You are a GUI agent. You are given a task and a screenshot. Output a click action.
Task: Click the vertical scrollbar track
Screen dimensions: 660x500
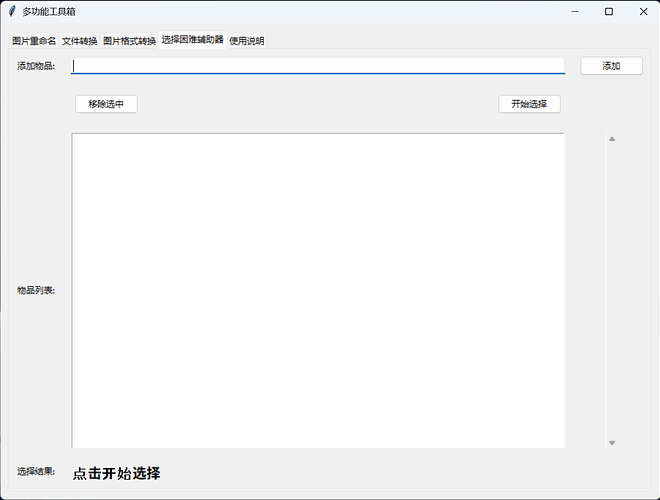612,290
